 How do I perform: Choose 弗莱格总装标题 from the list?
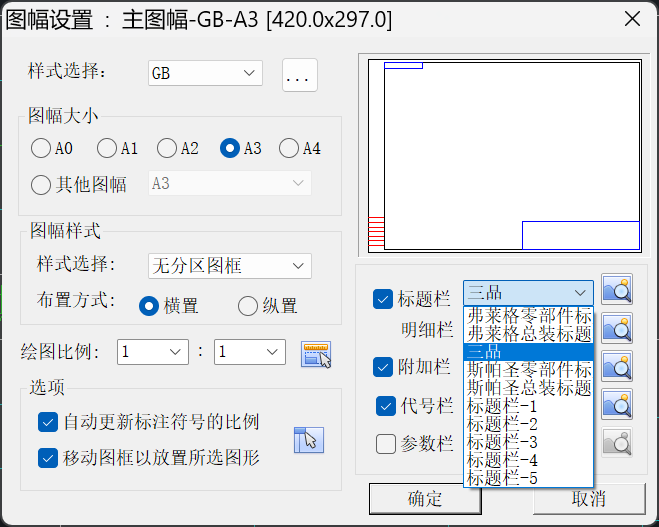[529, 334]
